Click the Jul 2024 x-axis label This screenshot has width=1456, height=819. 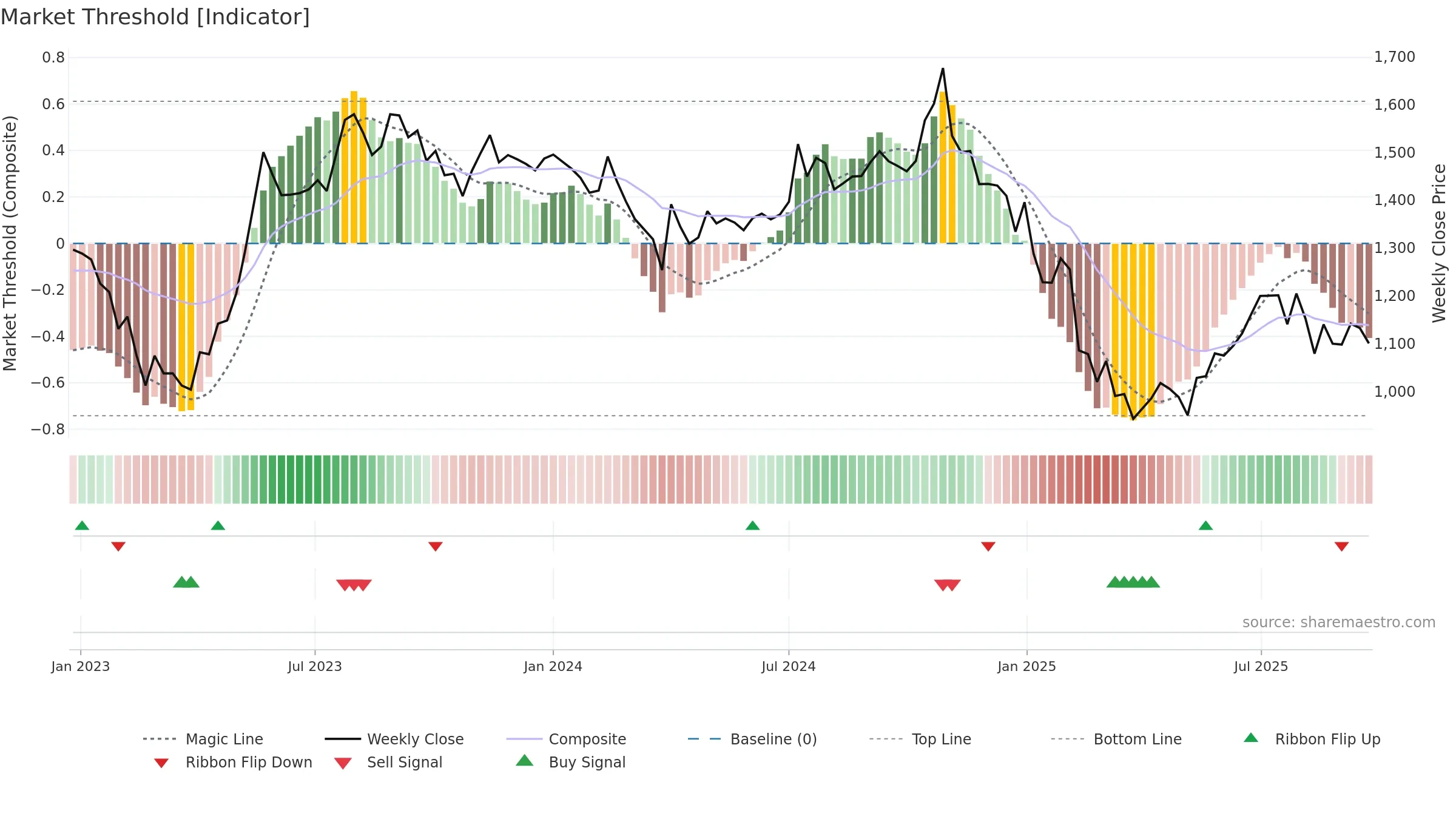(789, 667)
